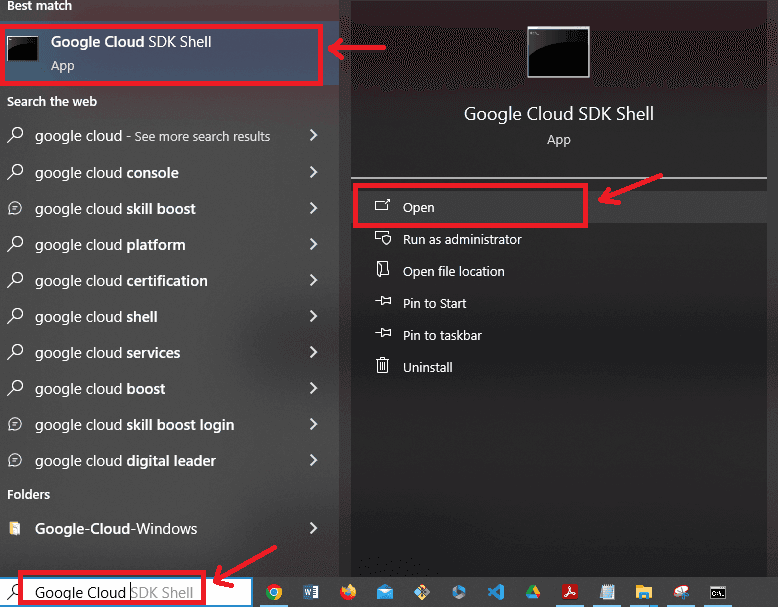The width and height of the screenshot is (778, 608).
Task: Select Pin to Start option
Action: (434, 303)
